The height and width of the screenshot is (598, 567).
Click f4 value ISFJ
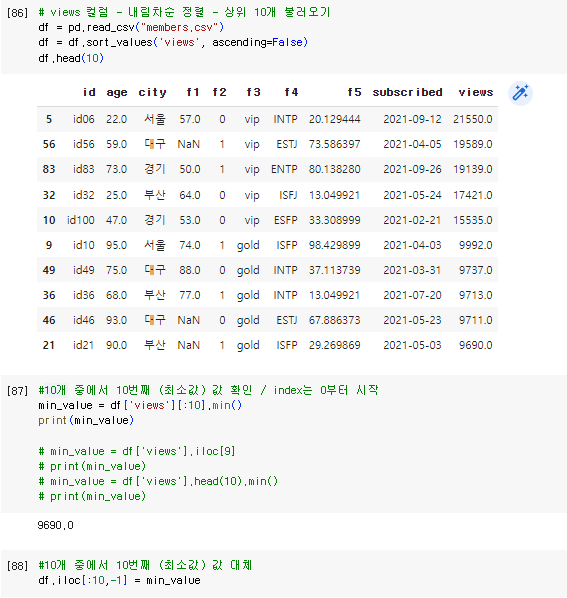click(288, 195)
